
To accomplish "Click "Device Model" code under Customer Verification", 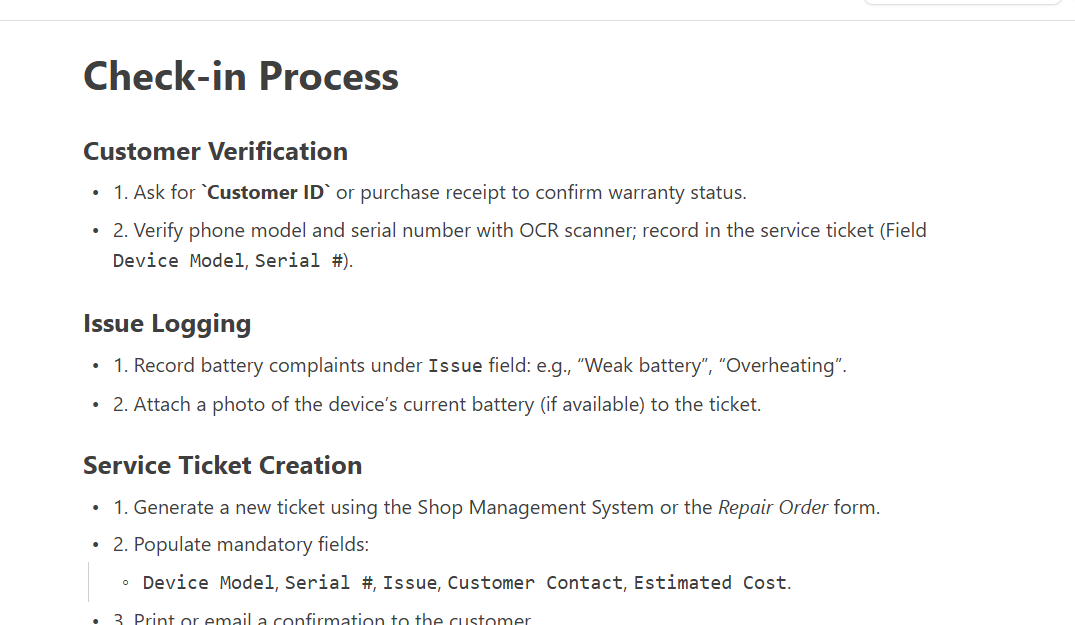I will click(178, 261).
